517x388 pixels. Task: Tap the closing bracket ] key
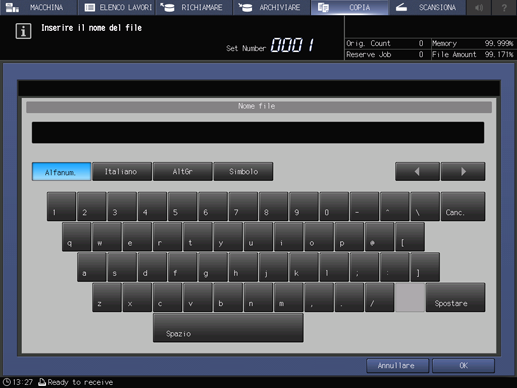pyautogui.click(x=425, y=267)
